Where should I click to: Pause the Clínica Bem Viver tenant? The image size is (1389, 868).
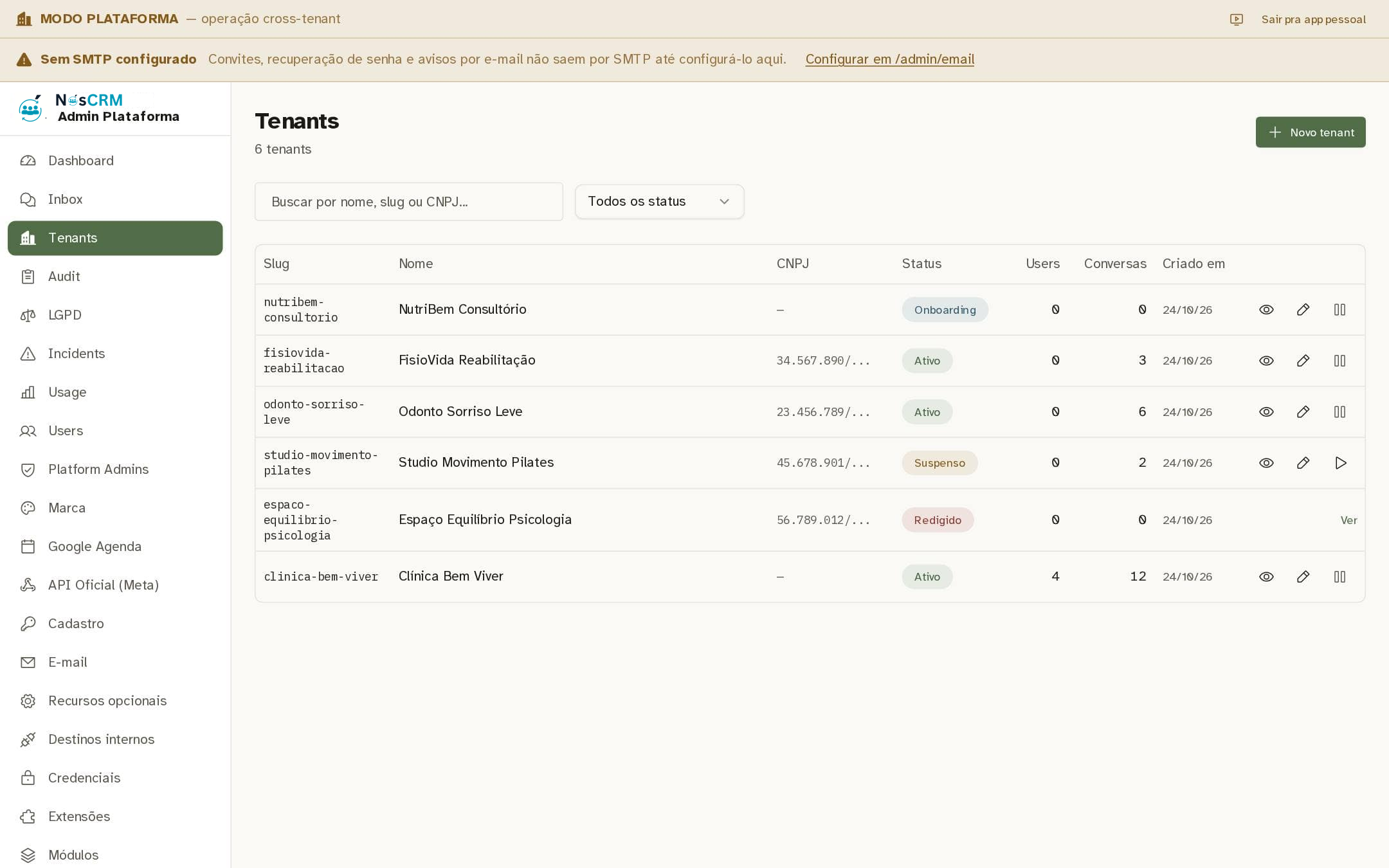coord(1339,577)
